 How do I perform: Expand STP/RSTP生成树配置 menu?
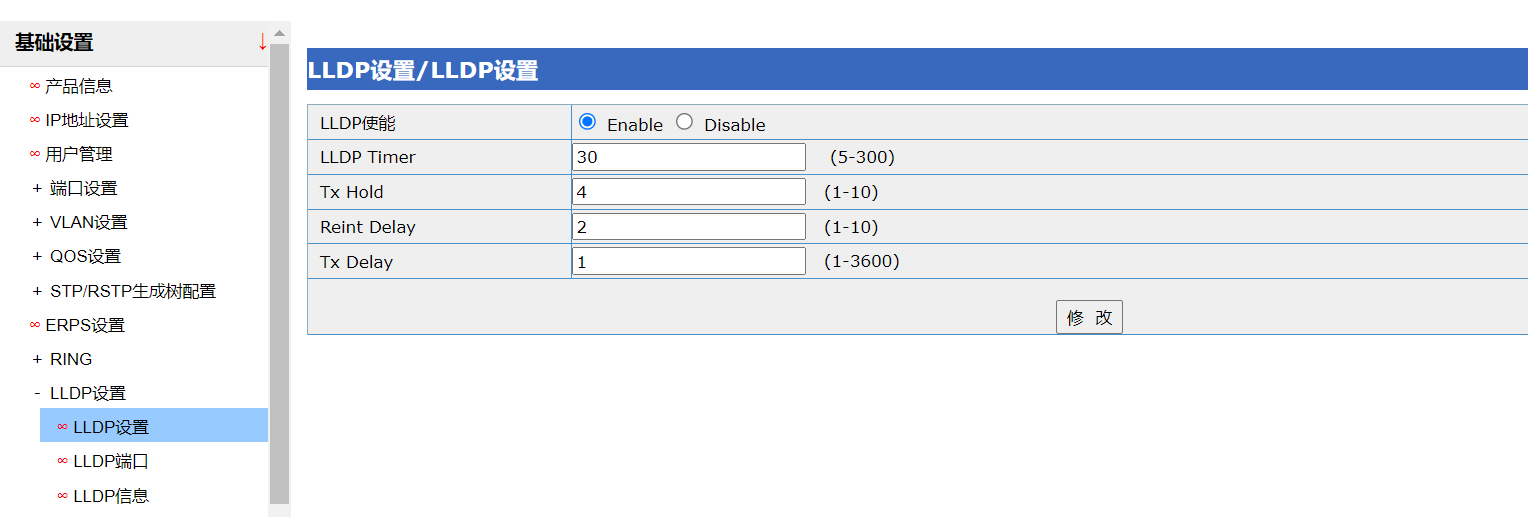point(132,291)
